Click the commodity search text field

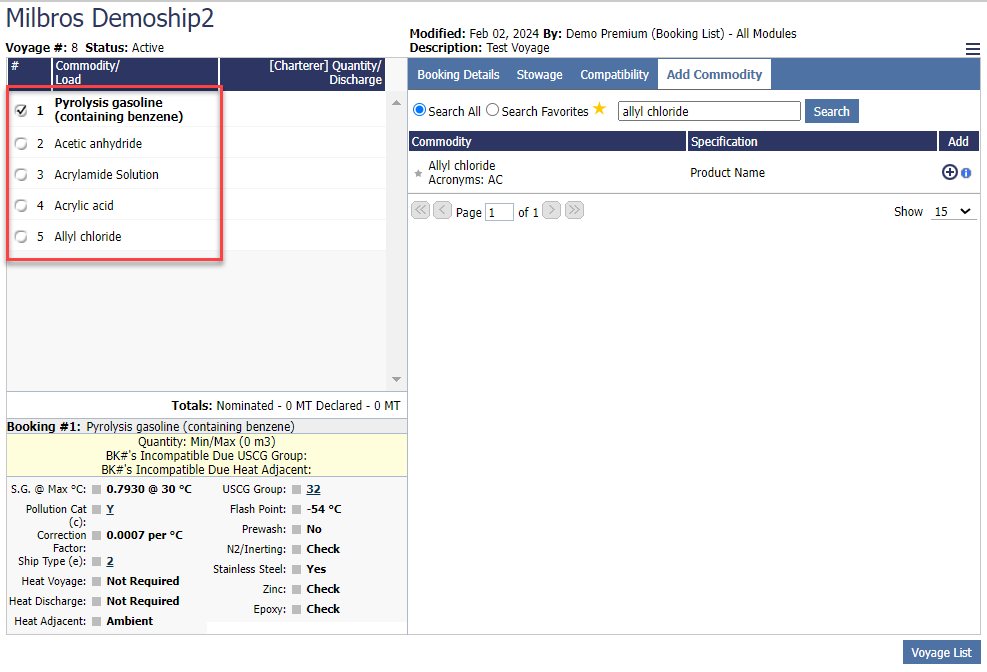pos(709,111)
